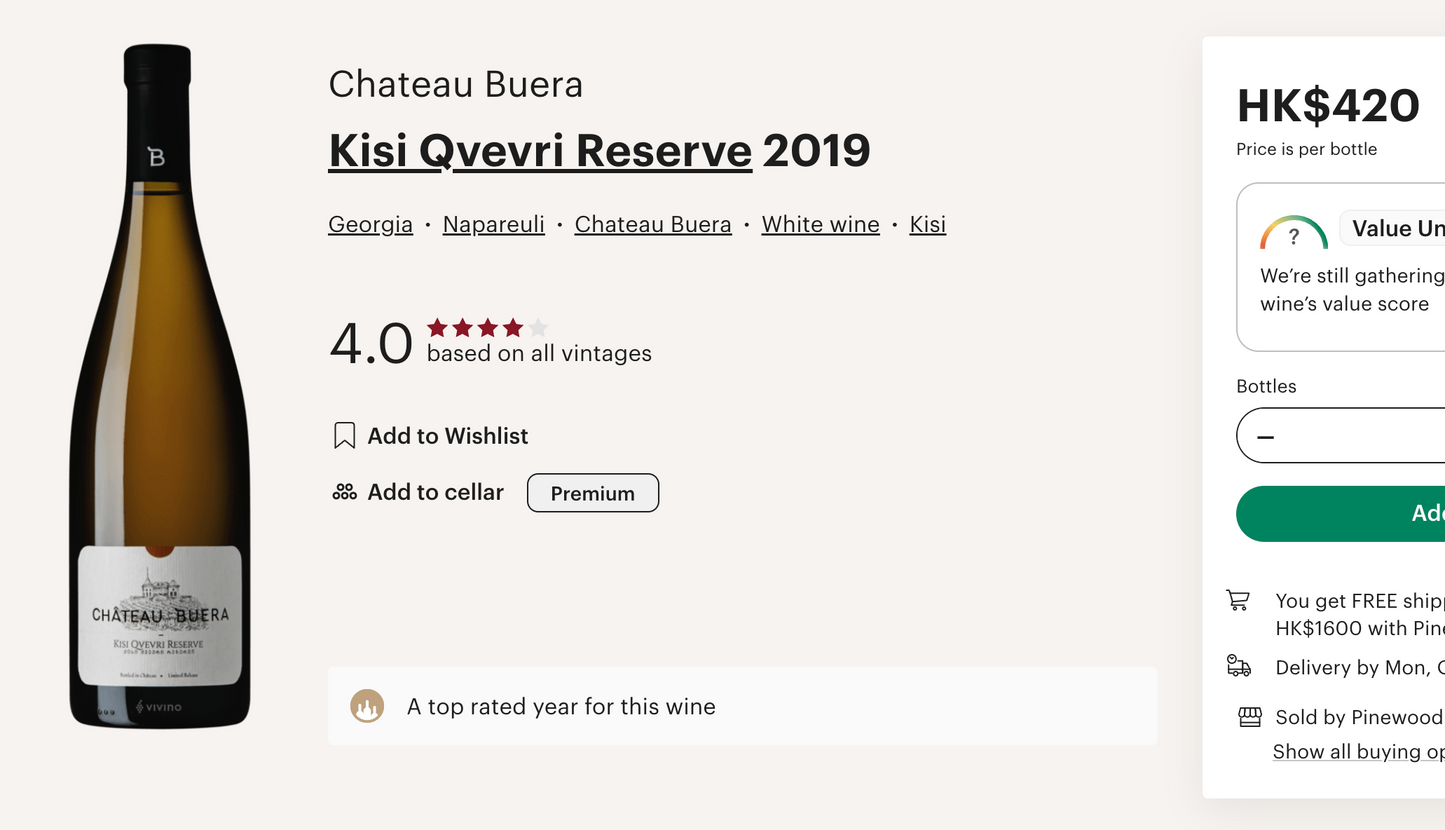The height and width of the screenshot is (830, 1445).
Task: Click the grape cluster cellar icon
Action: (x=344, y=492)
